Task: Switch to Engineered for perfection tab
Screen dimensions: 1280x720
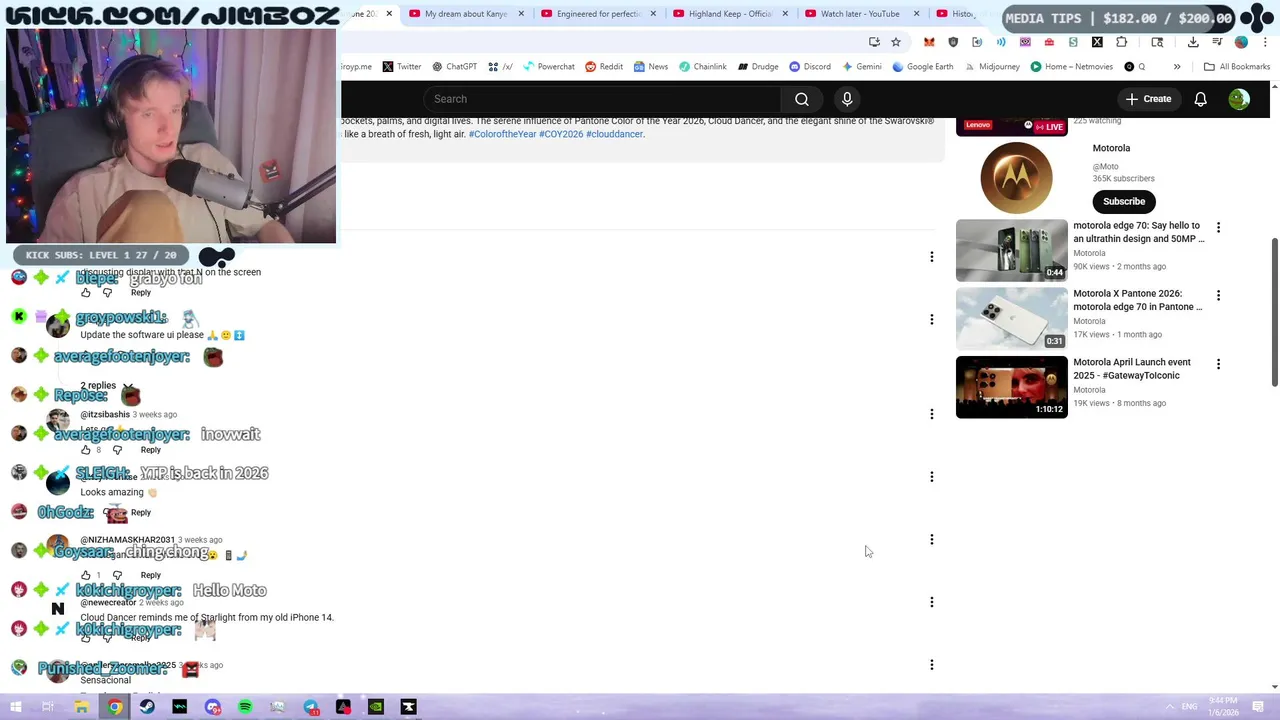Action: [x=598, y=14]
